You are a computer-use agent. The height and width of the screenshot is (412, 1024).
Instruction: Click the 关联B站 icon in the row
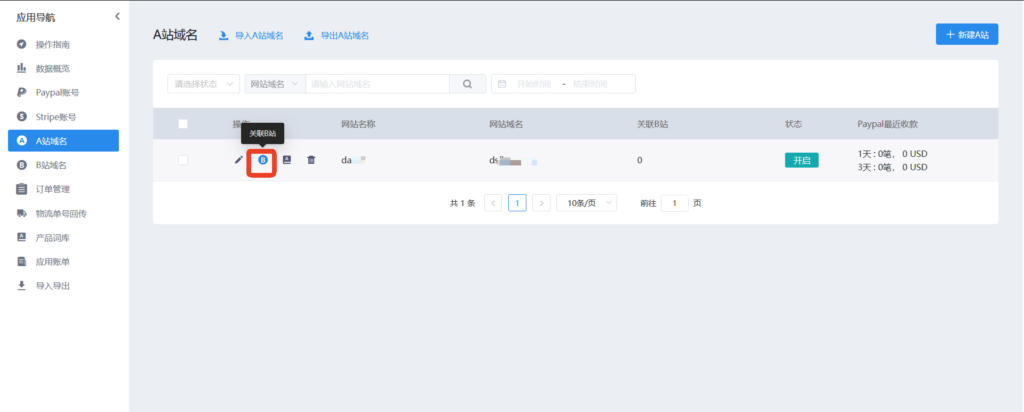(x=262, y=160)
